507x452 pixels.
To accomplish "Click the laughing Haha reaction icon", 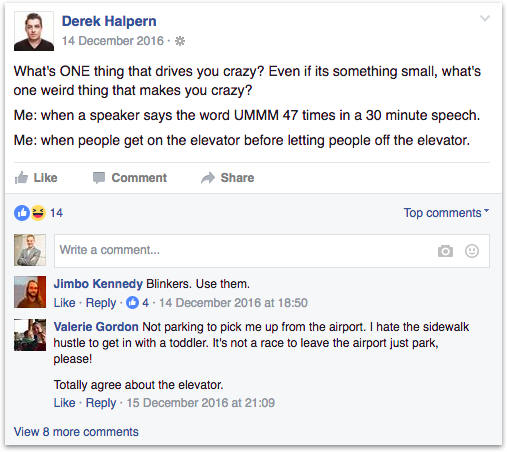I will (38, 213).
